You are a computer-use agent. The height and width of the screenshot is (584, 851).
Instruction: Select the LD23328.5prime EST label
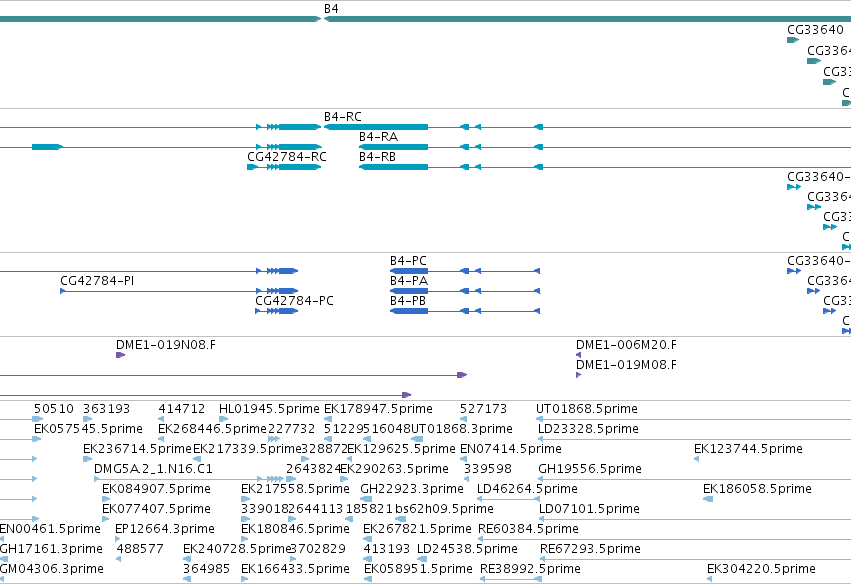588,429
